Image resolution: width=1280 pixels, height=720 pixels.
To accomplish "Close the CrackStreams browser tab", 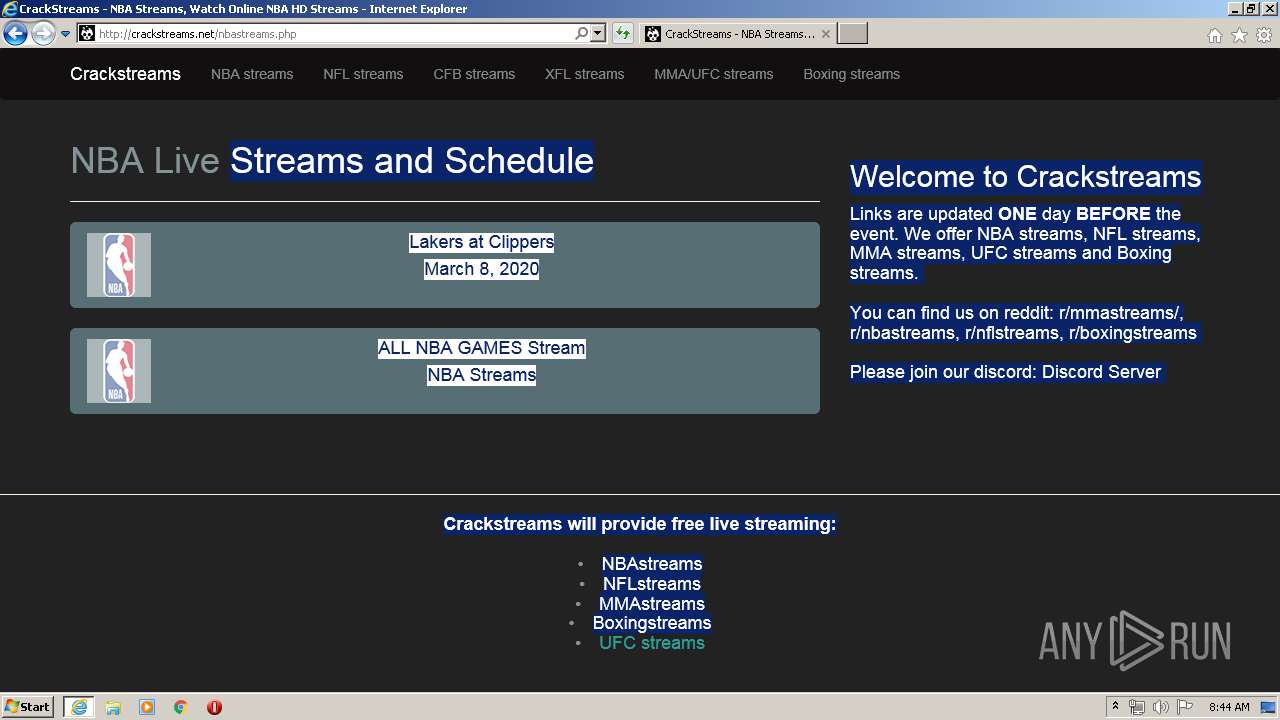I will tap(825, 34).
